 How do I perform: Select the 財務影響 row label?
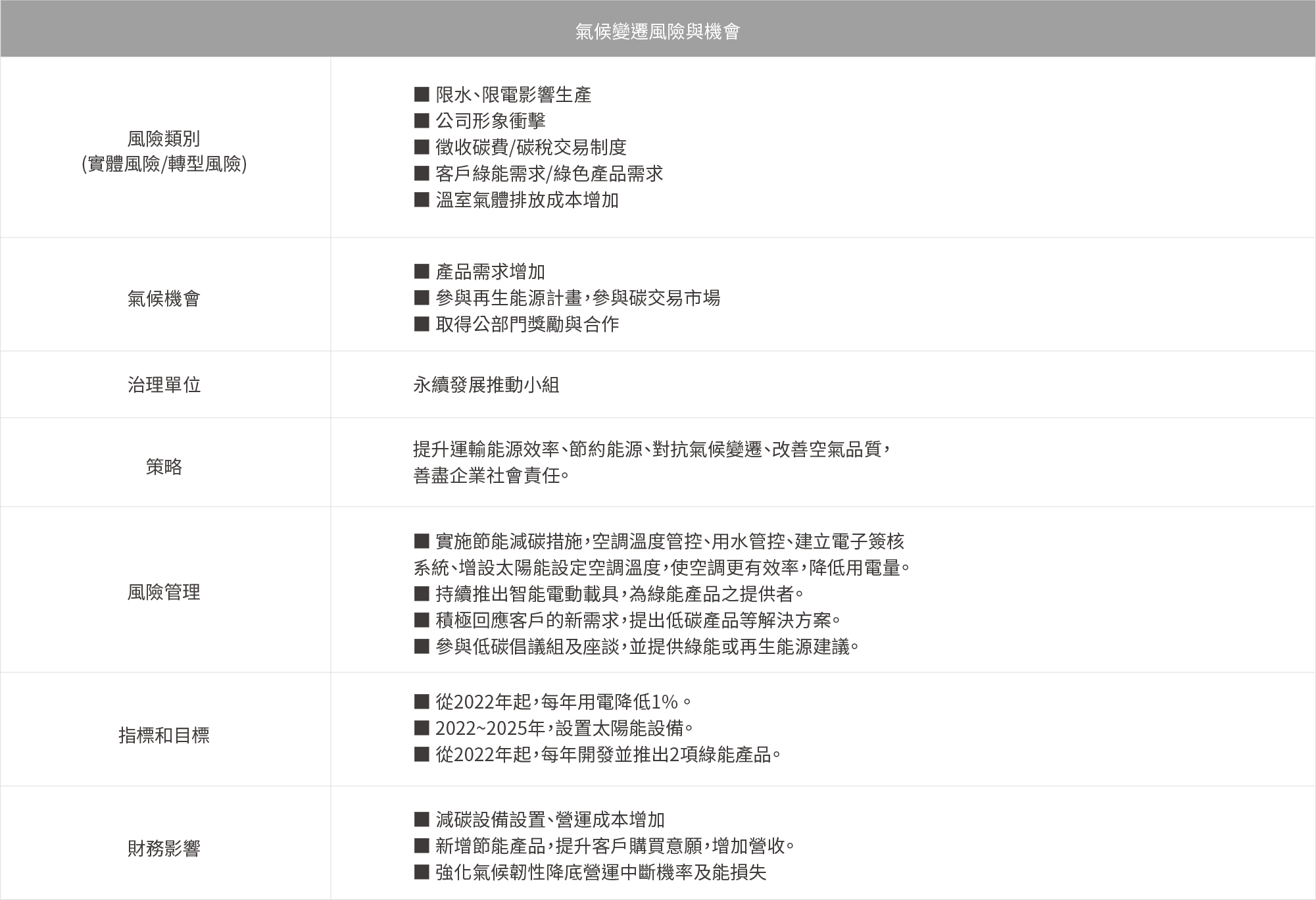164,849
